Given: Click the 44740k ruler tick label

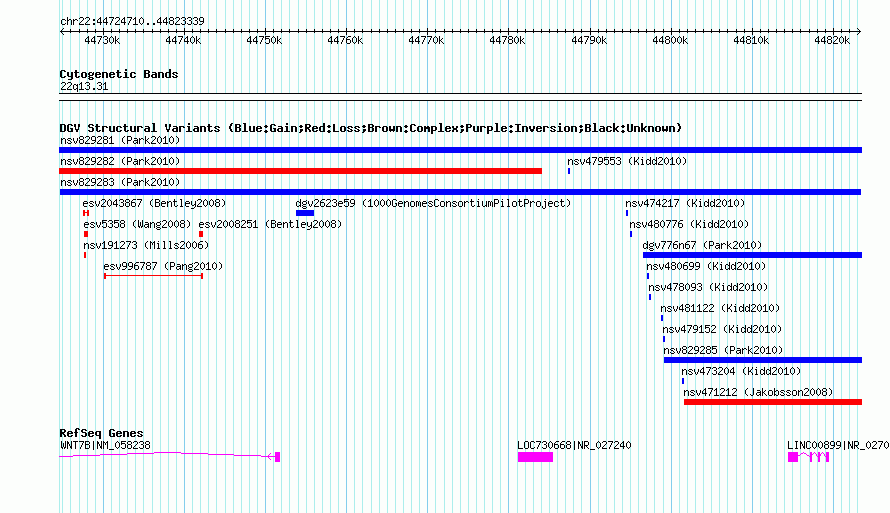Looking at the screenshot, I should [x=183, y=40].
